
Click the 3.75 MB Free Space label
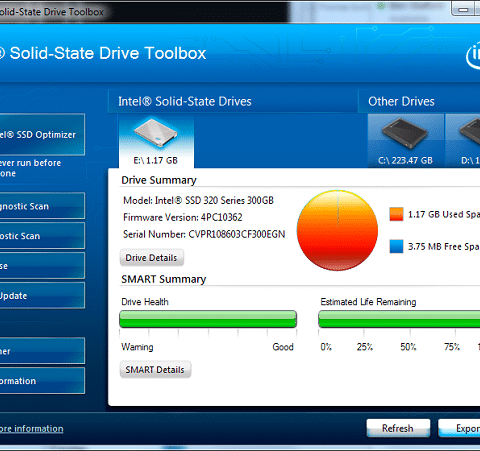(444, 247)
